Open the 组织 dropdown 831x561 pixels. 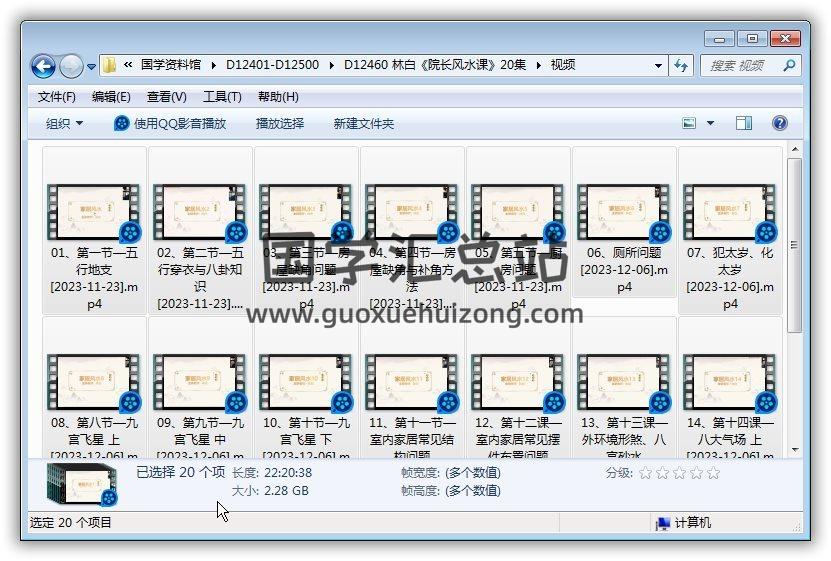click(x=64, y=123)
